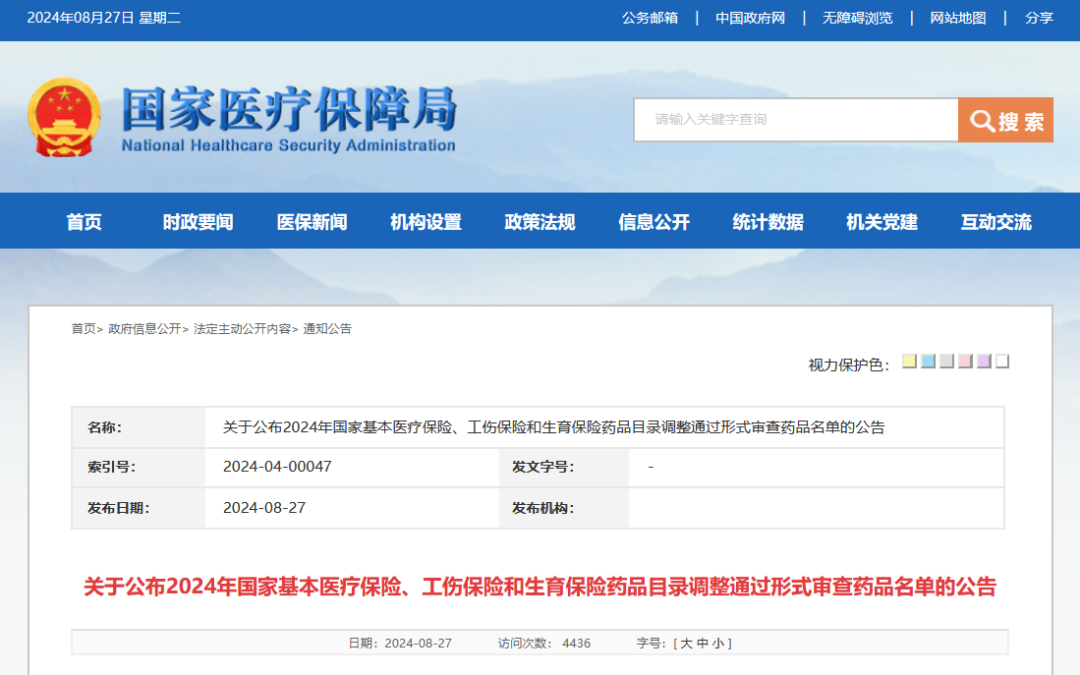The width and height of the screenshot is (1080, 675).
Task: Click the 无障碍浏览 accessibility link
Action: point(857,18)
